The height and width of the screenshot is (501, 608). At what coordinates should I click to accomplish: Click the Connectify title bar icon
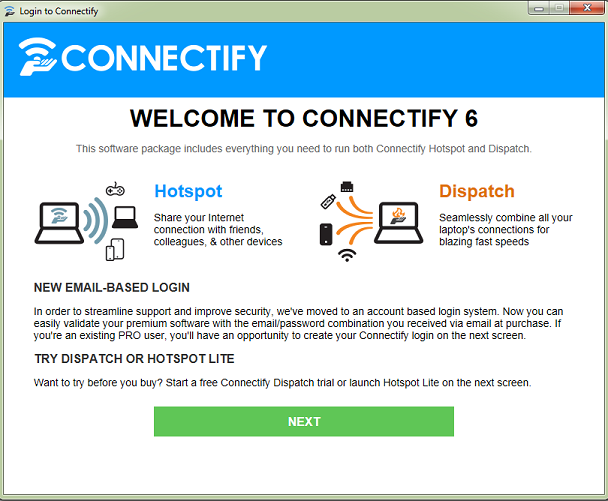point(10,11)
